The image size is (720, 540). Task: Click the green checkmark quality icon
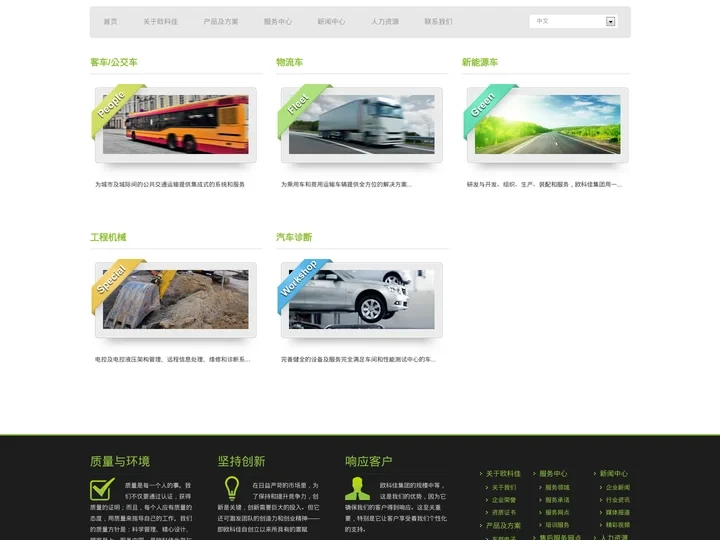coord(102,489)
